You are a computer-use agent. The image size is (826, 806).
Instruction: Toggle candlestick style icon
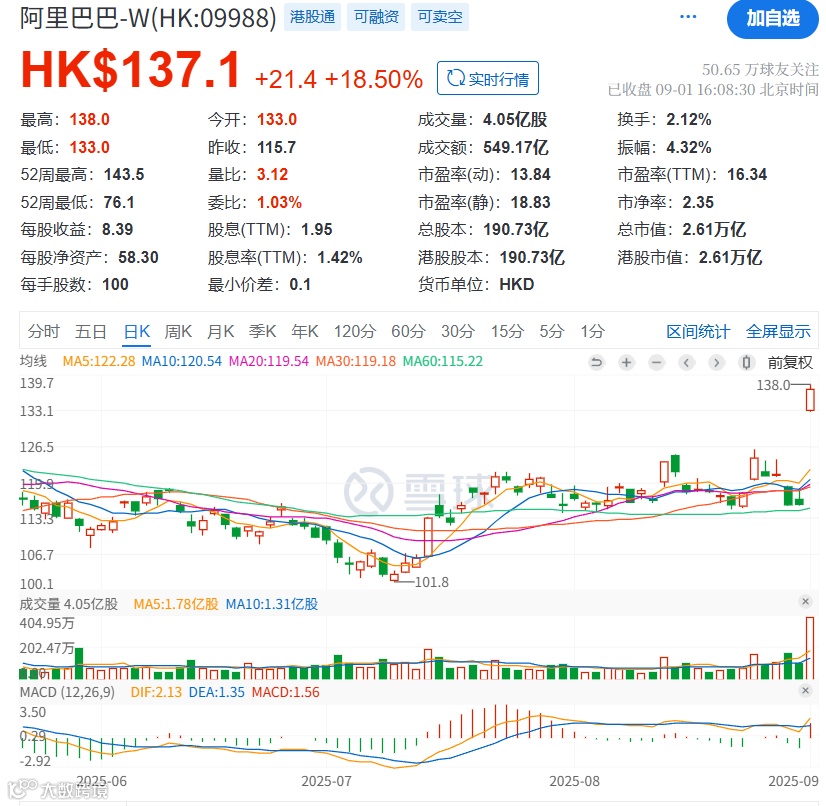point(746,362)
